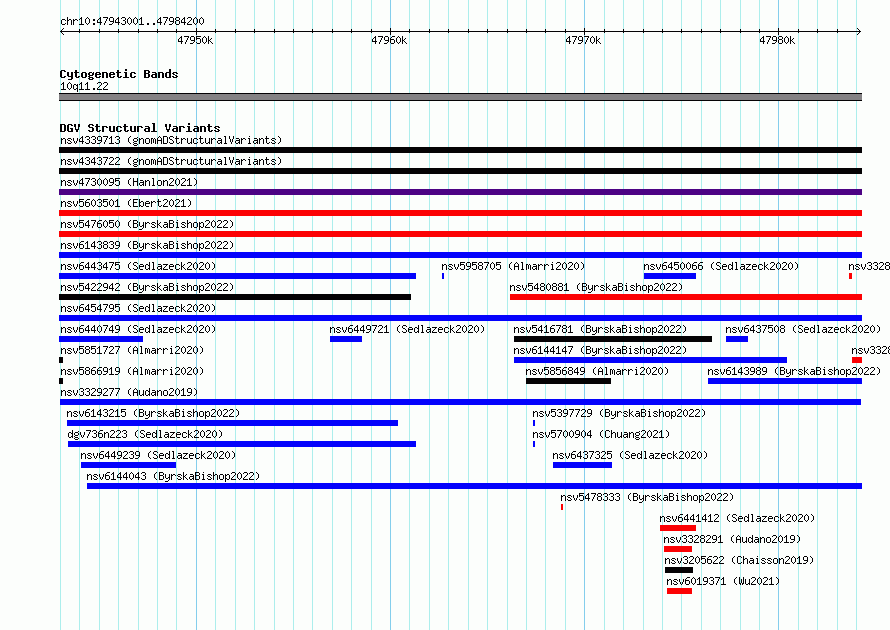Click the nsv6143989 (ByrskaBishop2022) label
Viewport: 890px width, 630px height.
[x=794, y=371]
